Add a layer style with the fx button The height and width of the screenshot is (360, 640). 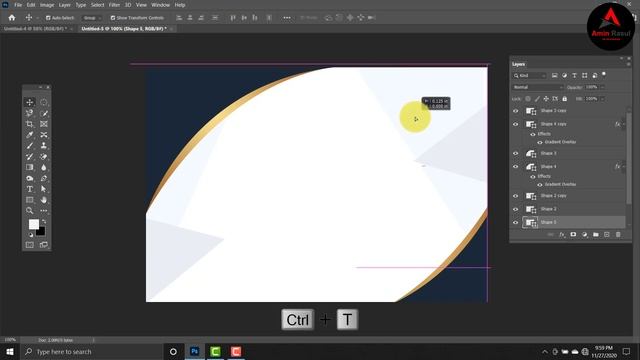point(562,235)
